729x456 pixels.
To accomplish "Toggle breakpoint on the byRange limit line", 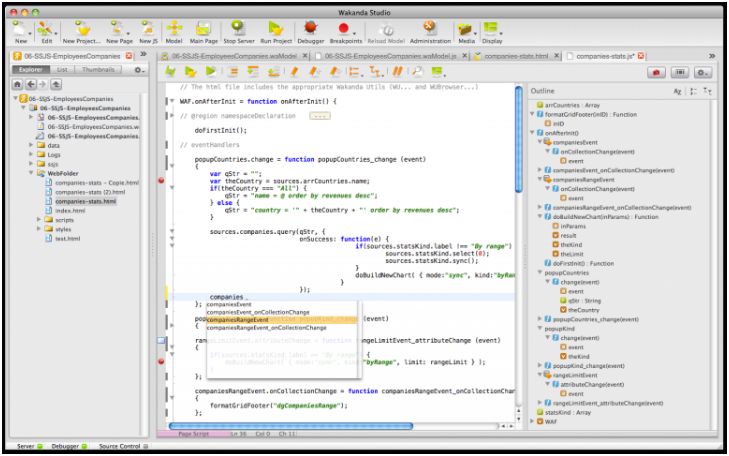I will click(161, 361).
